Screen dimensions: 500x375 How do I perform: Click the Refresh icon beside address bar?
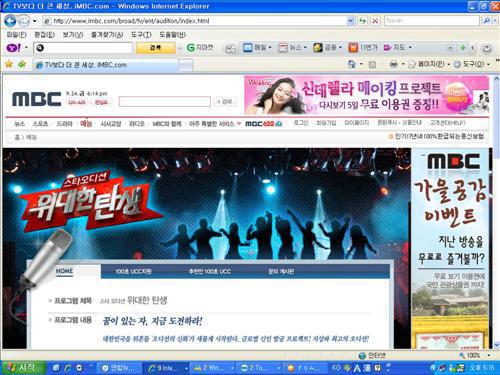pos(362,21)
